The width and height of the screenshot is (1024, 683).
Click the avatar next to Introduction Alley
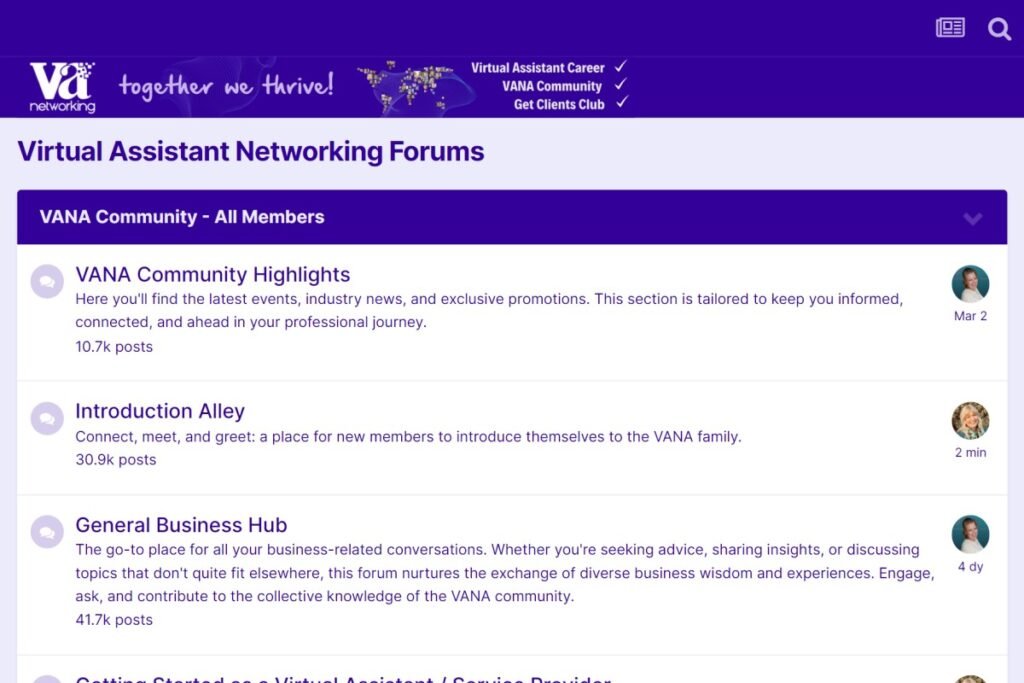point(970,421)
